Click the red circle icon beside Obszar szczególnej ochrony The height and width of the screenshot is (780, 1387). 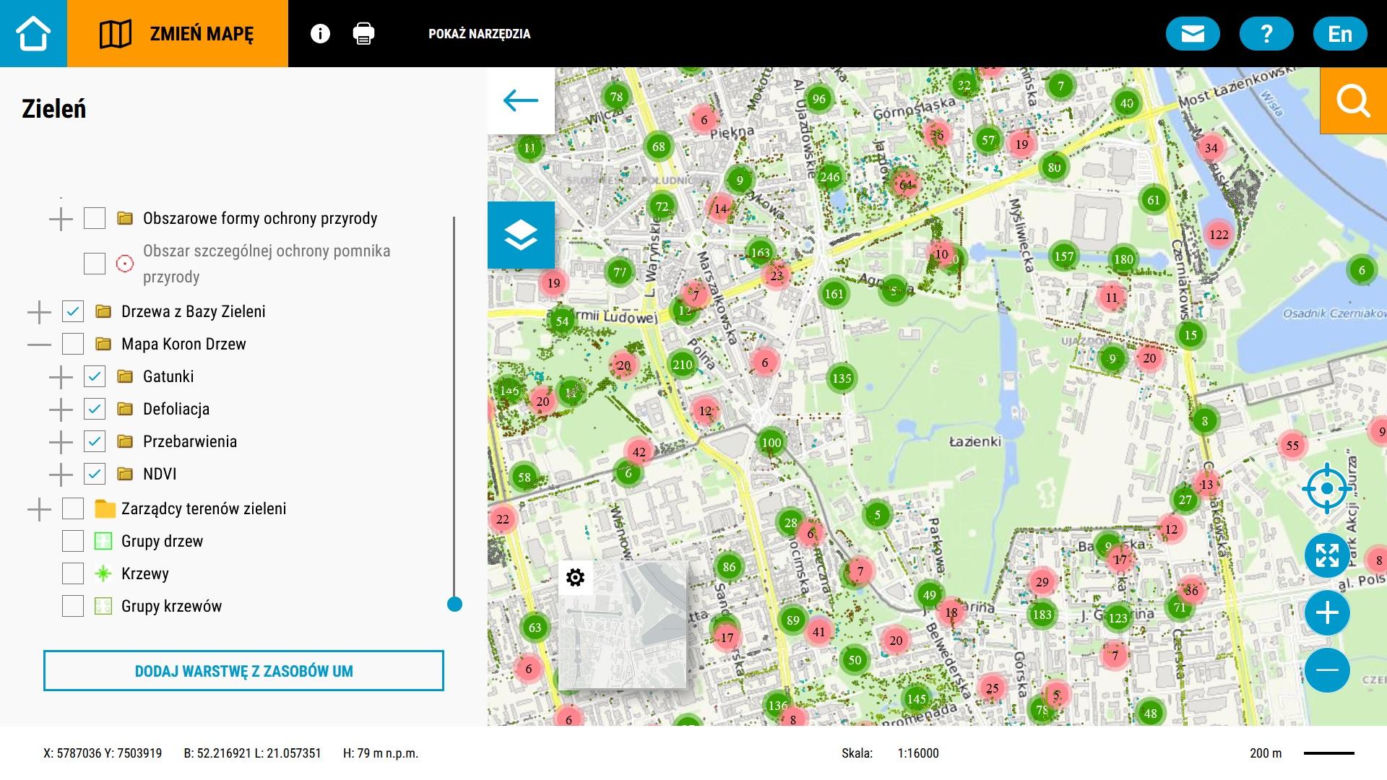click(125, 264)
